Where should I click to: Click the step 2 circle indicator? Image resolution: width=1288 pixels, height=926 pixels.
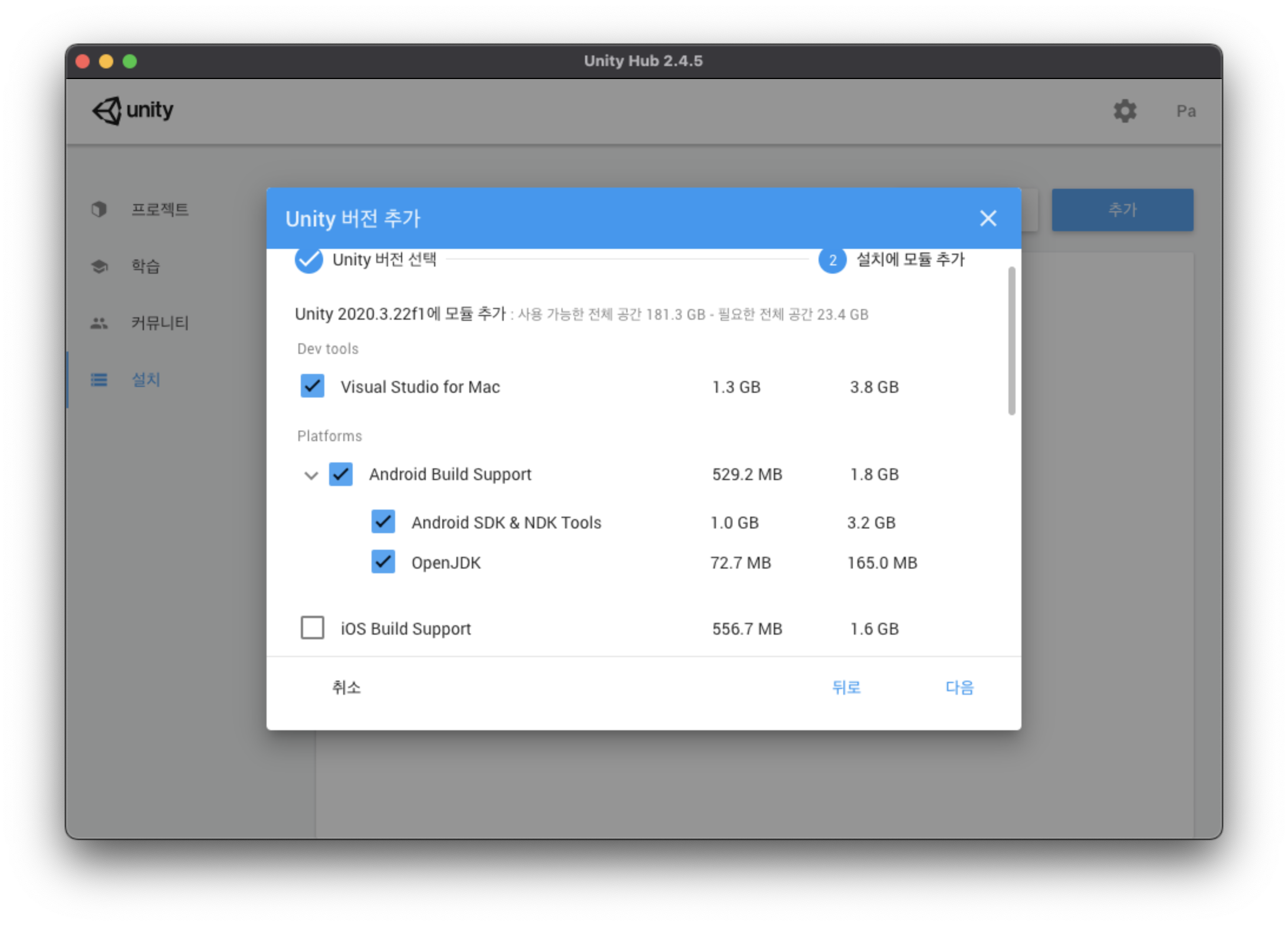coord(832,260)
